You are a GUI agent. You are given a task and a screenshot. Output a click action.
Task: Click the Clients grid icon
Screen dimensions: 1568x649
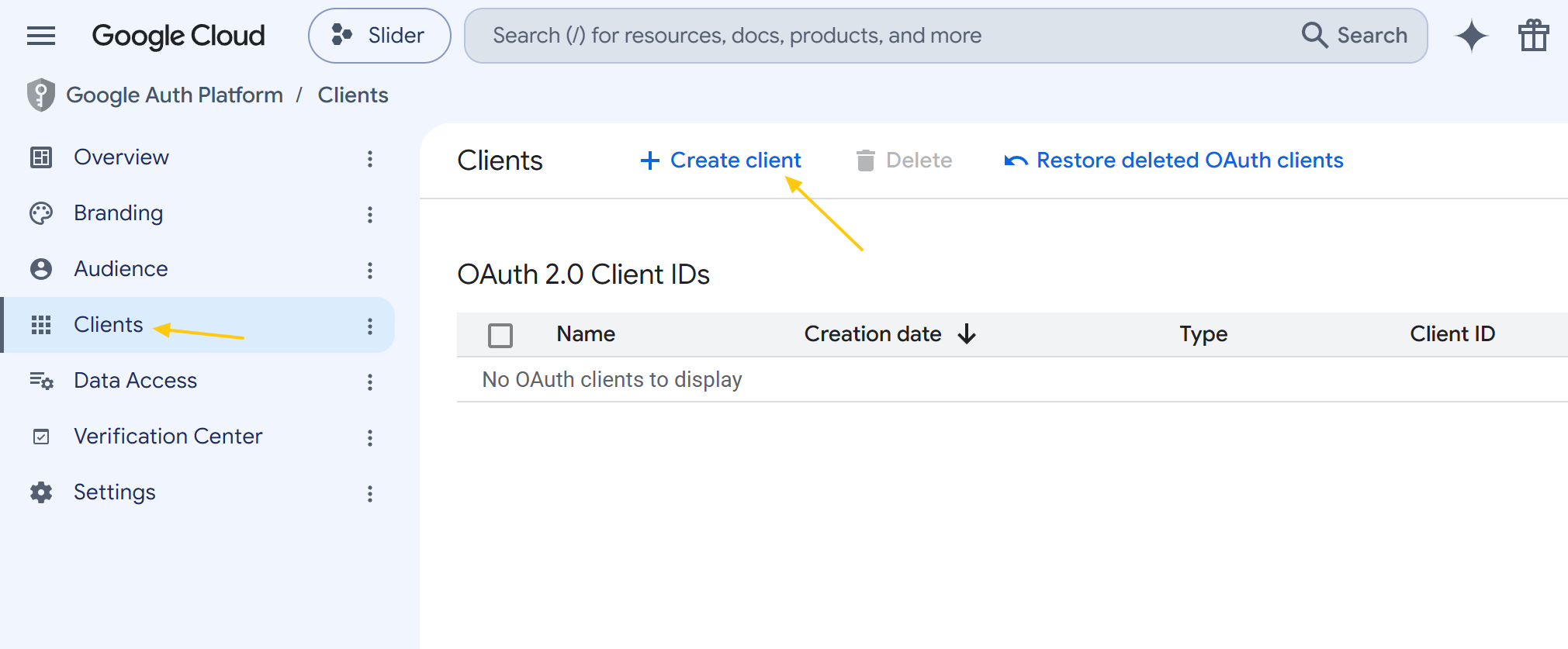point(41,325)
